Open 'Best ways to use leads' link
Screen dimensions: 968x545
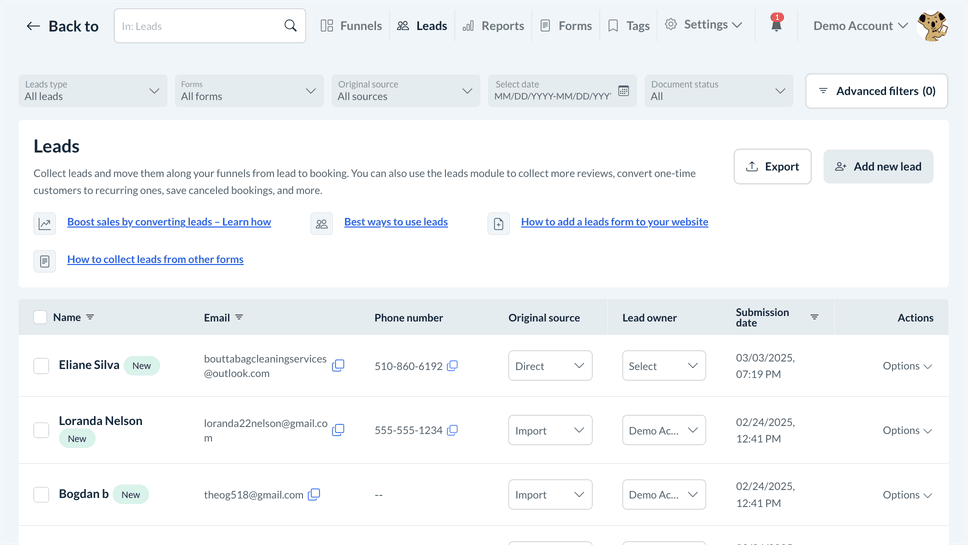[x=396, y=222]
